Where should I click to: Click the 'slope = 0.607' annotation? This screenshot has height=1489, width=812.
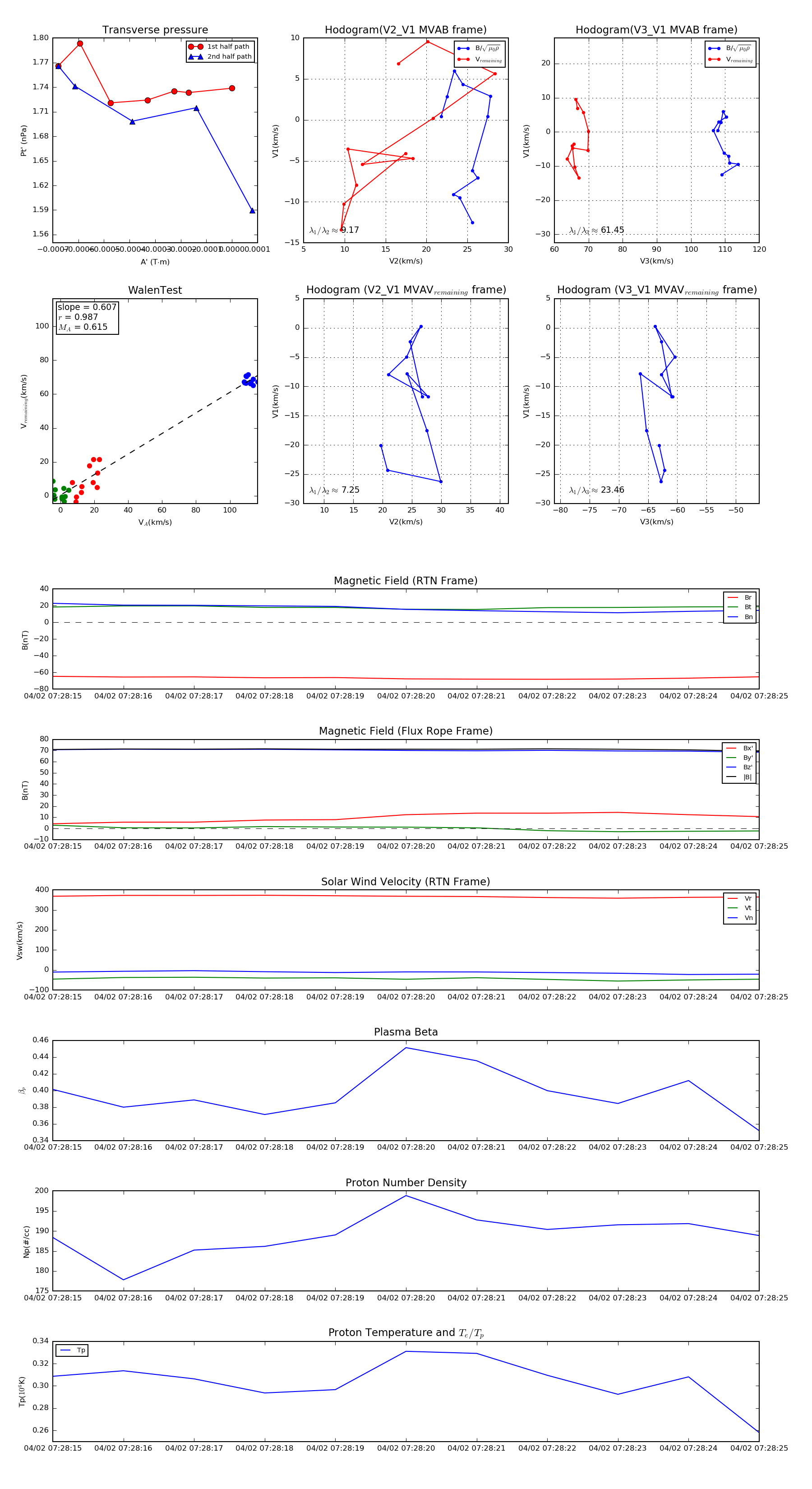tap(87, 307)
